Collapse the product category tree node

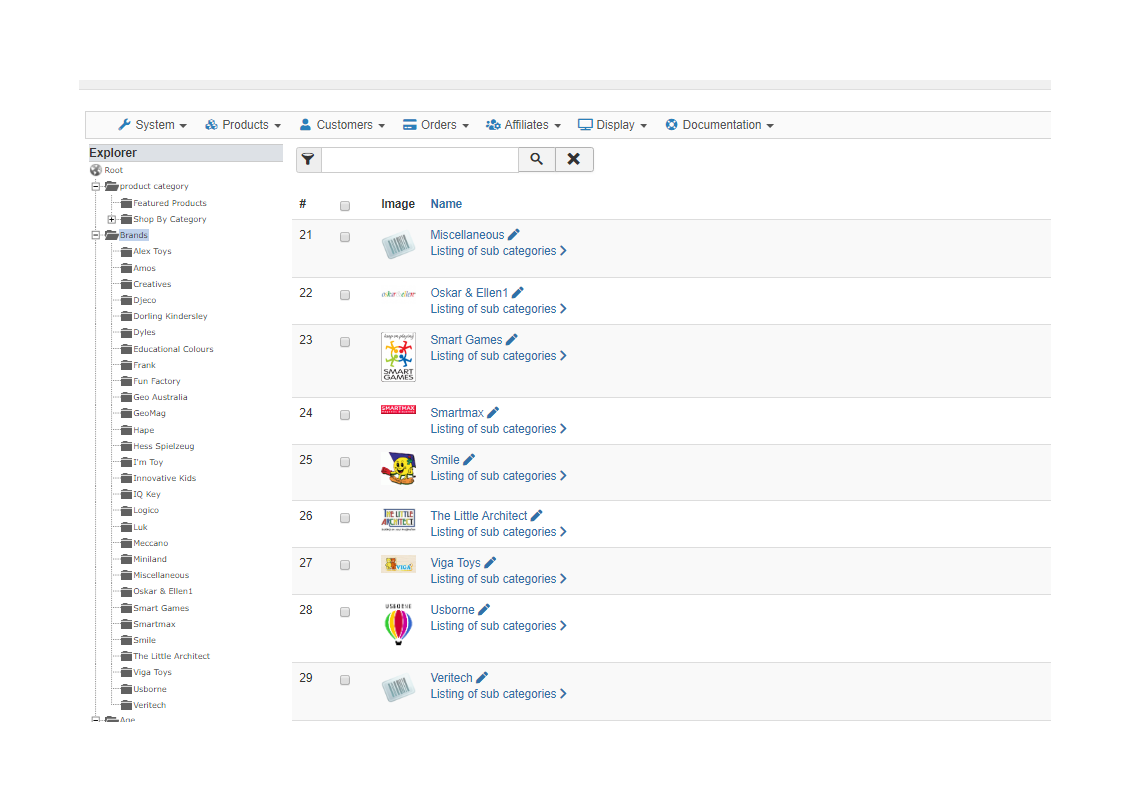(x=97, y=186)
